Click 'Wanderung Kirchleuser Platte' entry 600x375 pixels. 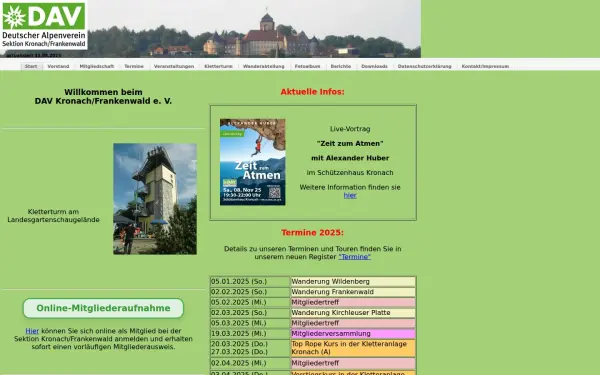[x=353, y=313]
